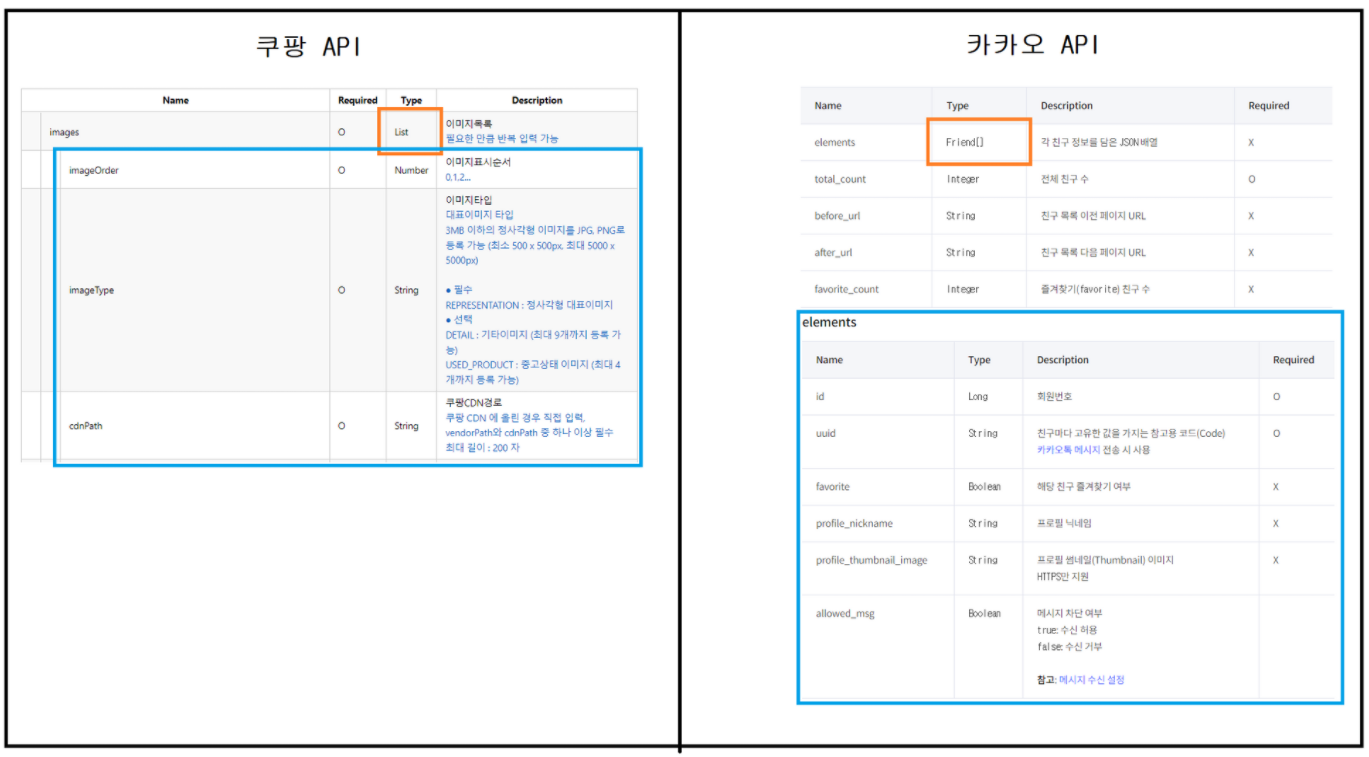1369x757 pixels.
Task: Click the "List" type cell
Action: 401,132
